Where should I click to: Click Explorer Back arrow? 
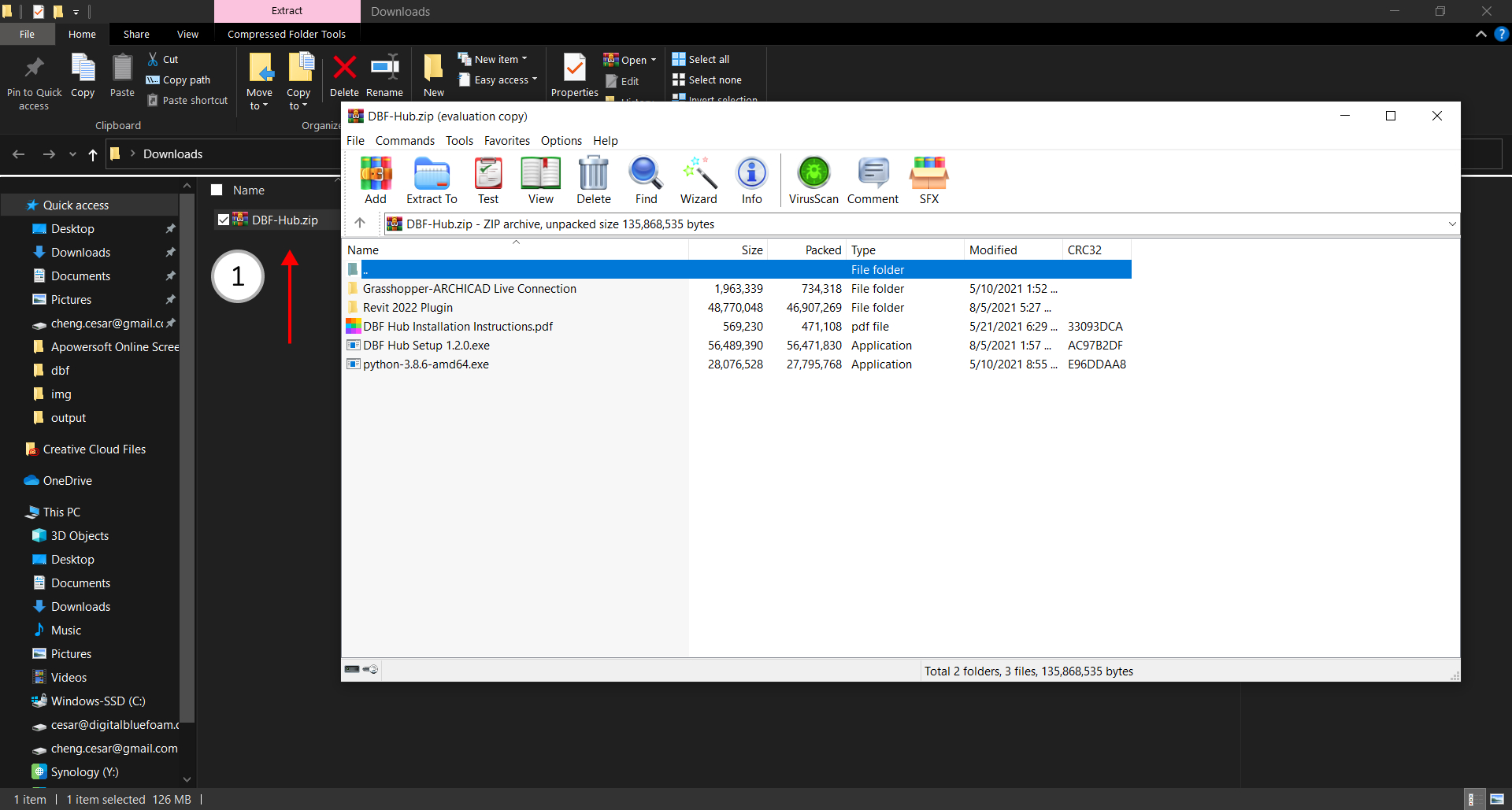tap(19, 154)
